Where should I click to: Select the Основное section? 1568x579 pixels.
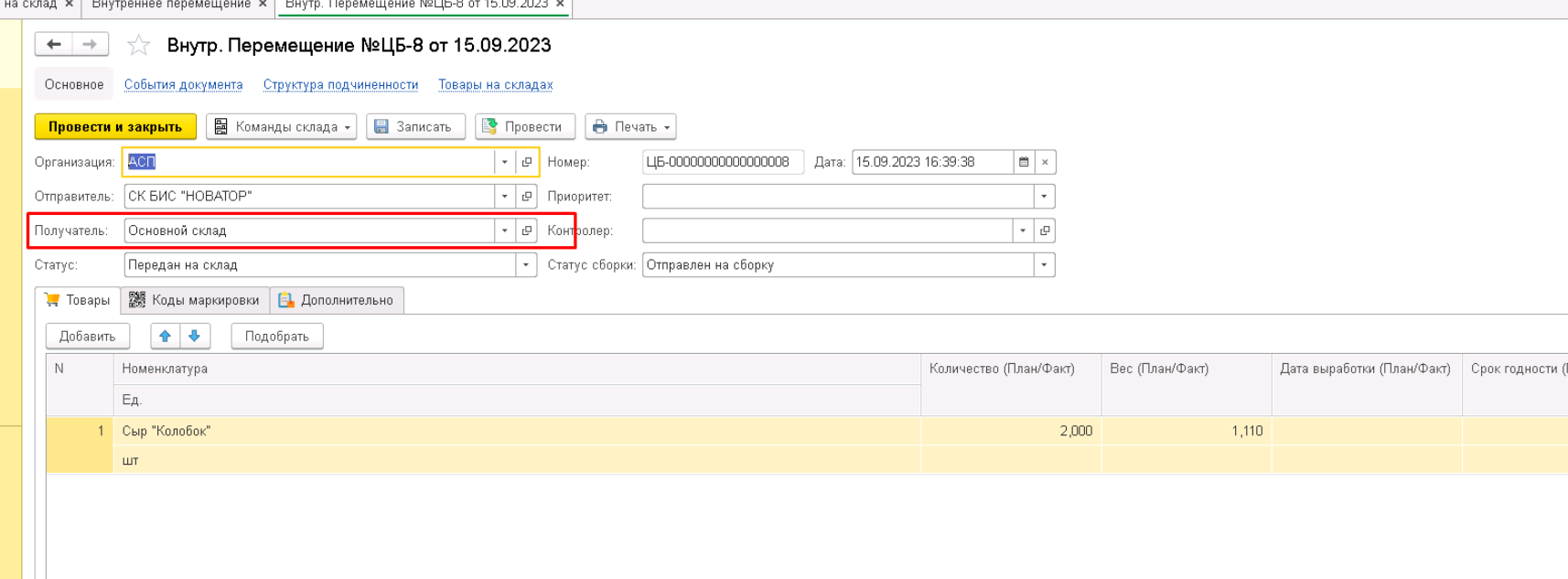(74, 84)
